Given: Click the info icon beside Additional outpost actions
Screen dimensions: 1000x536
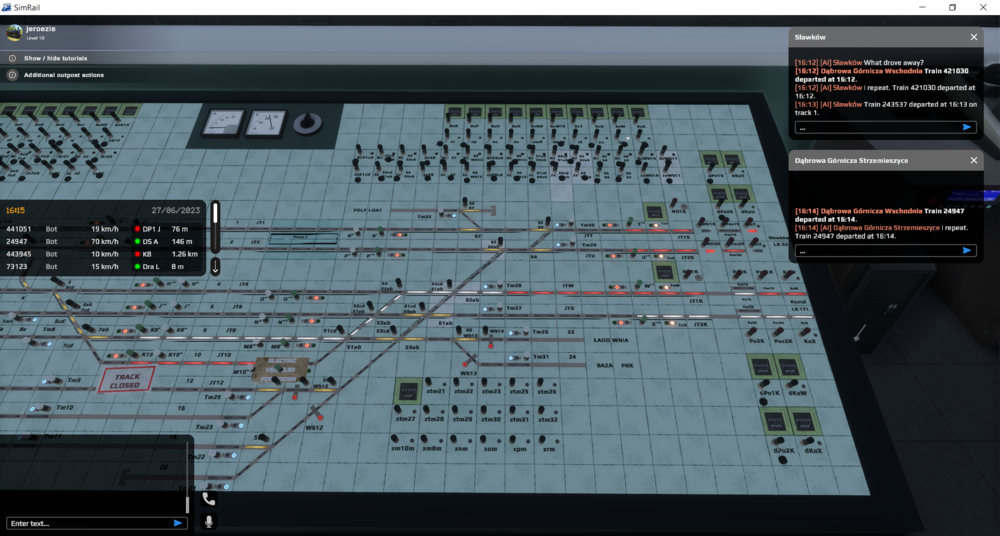Looking at the screenshot, I should [x=12, y=75].
